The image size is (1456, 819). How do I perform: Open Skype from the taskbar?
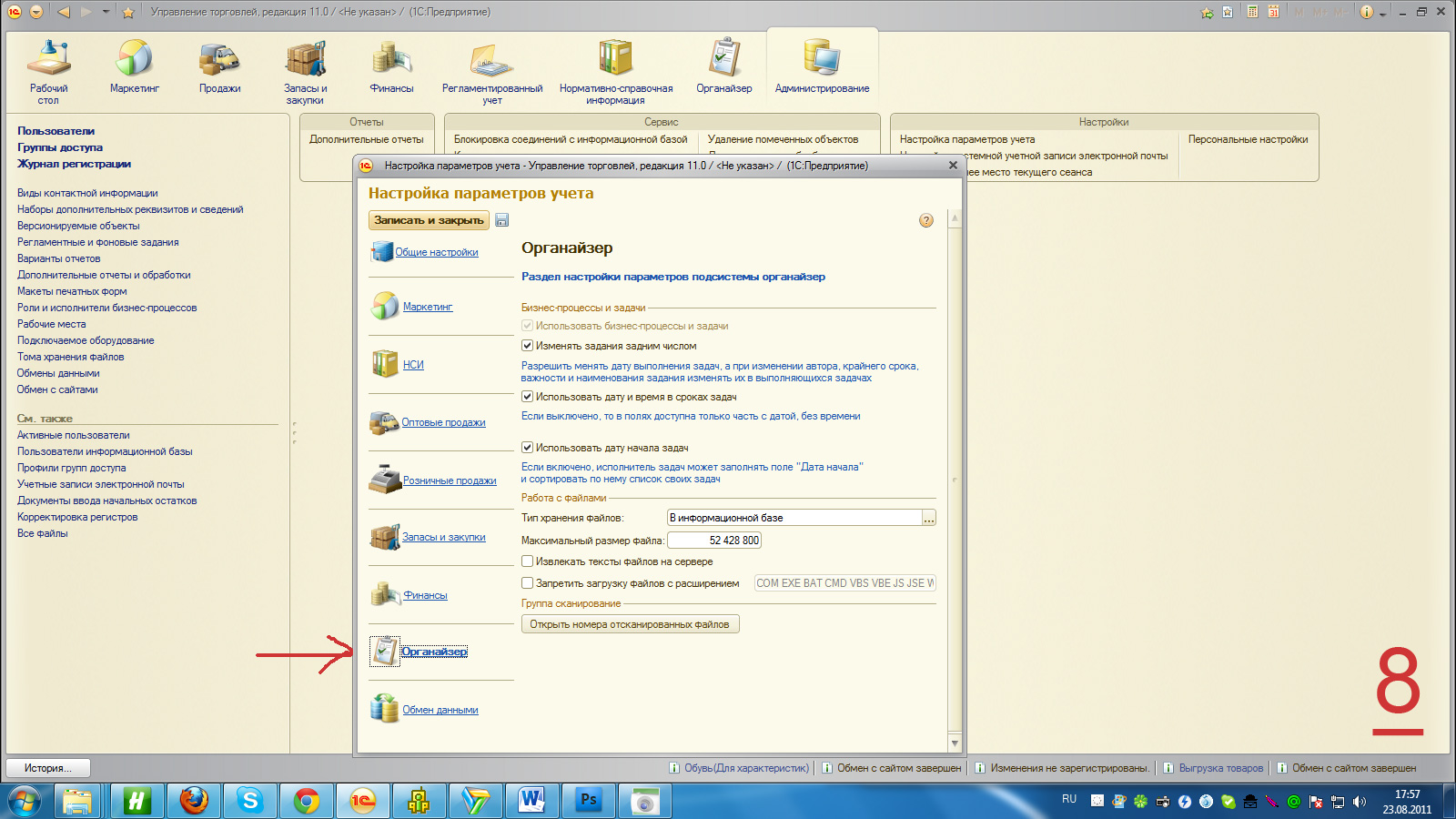(249, 801)
